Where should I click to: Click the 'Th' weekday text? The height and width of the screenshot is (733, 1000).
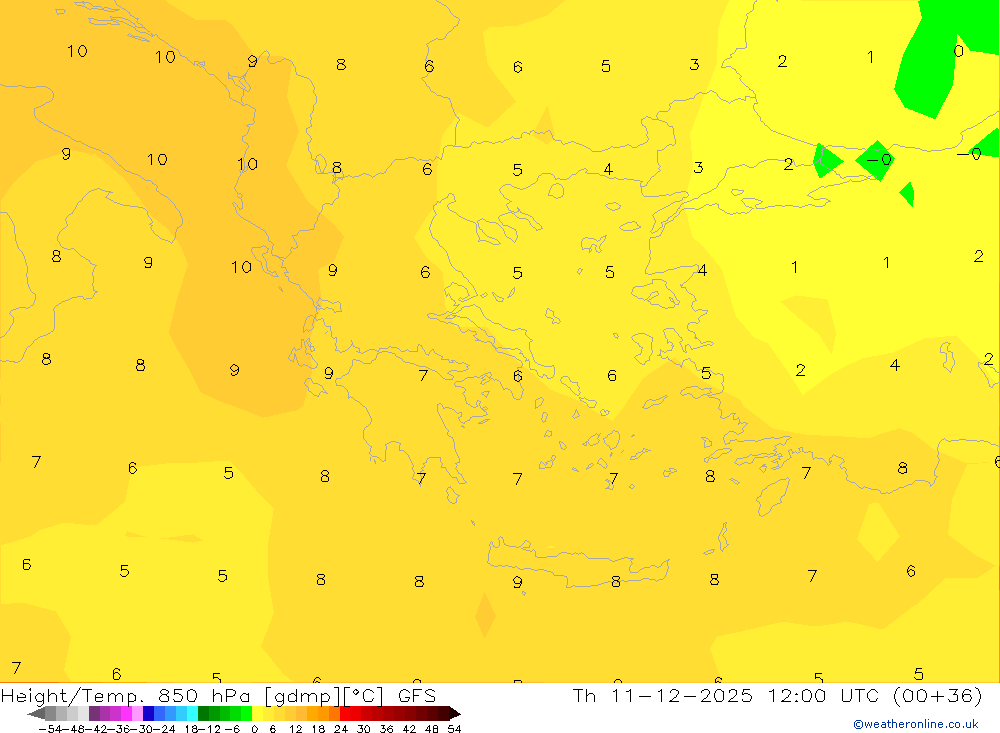(584, 695)
